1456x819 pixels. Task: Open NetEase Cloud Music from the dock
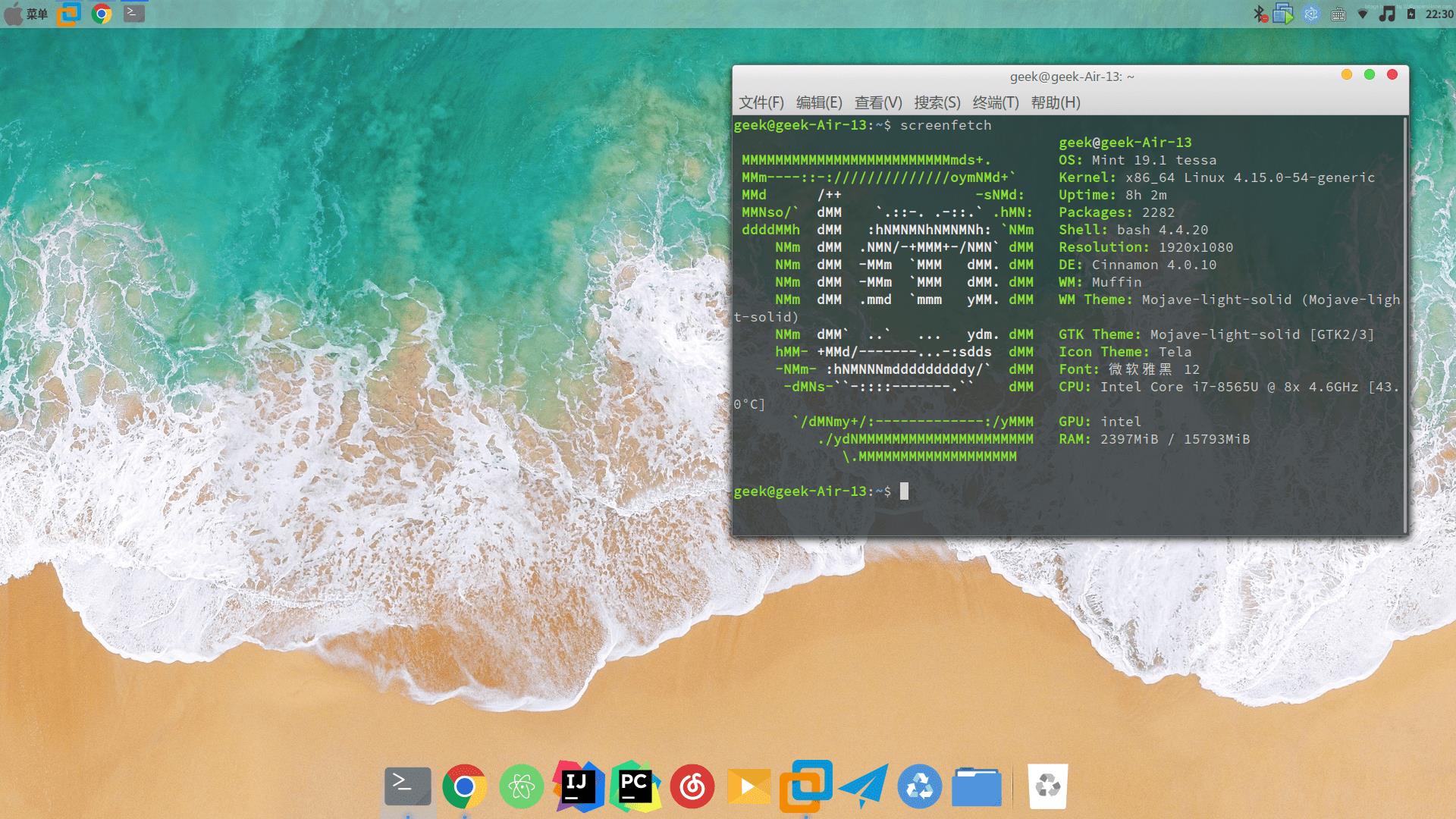coord(692,787)
